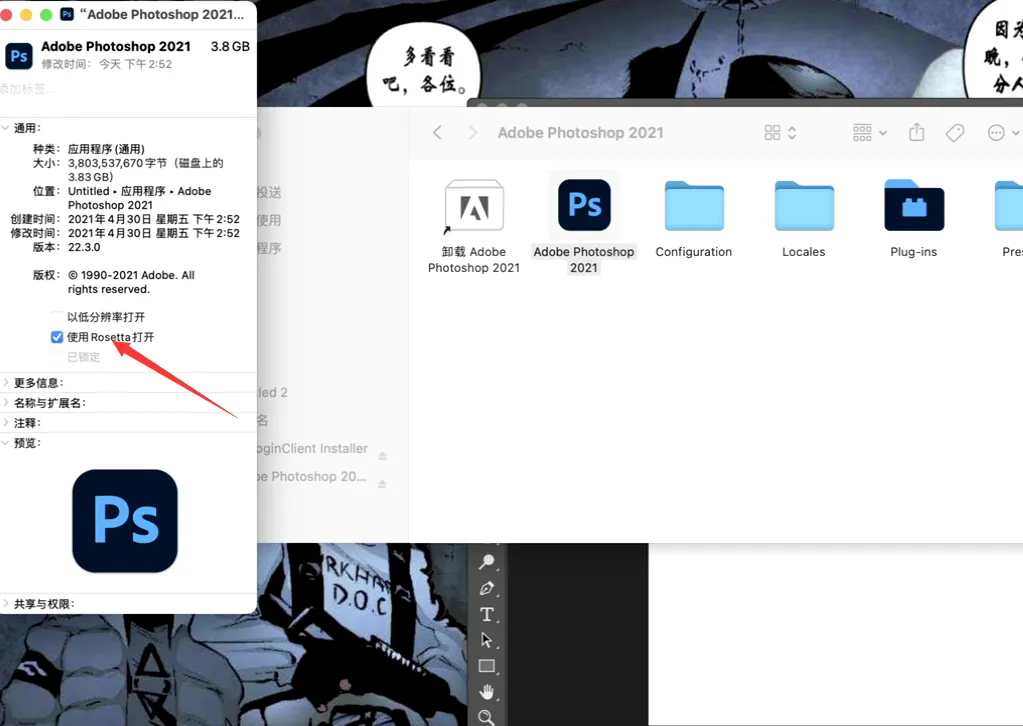
Task: Click the Finder share icon
Action: tap(917, 132)
